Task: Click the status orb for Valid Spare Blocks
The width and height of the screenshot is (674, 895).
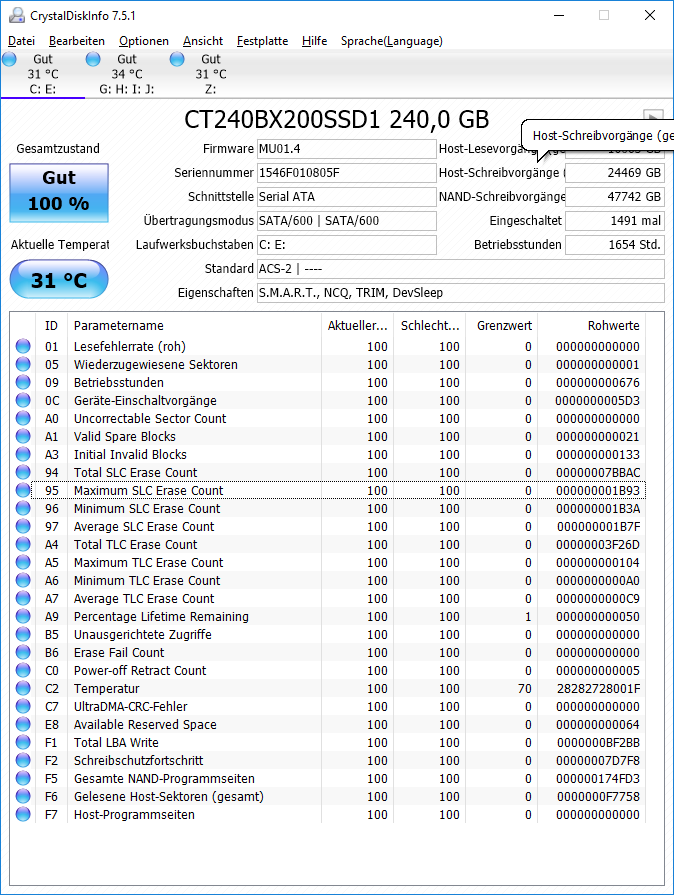Action: pyautogui.click(x=23, y=436)
